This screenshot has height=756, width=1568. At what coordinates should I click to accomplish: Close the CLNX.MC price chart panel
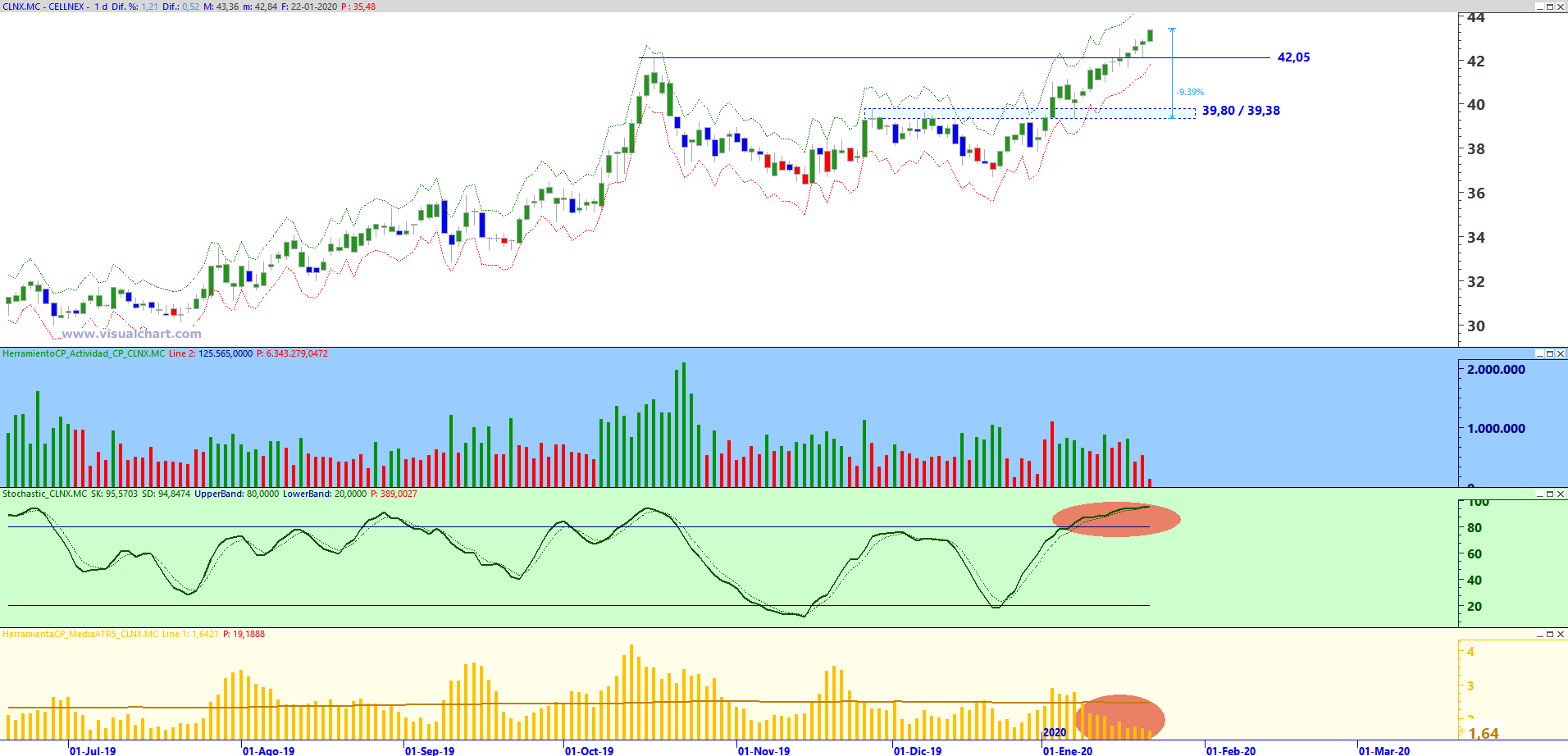1561,7
